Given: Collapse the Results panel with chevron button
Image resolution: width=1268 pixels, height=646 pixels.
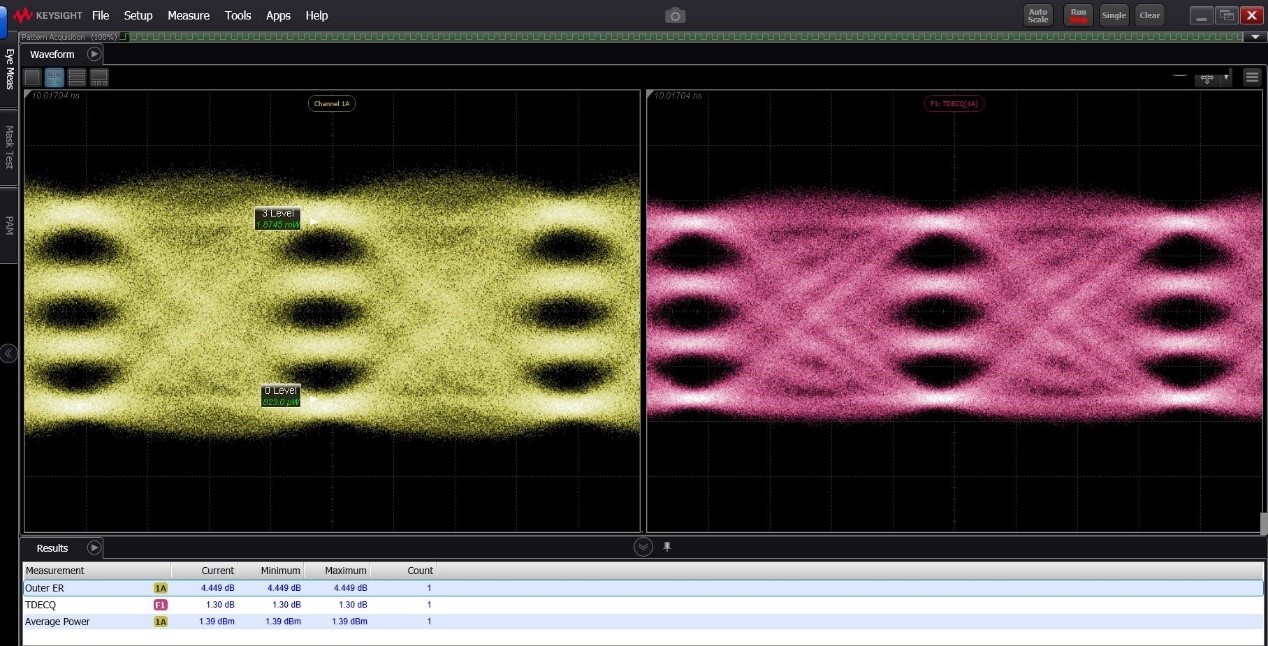Looking at the screenshot, I should click(643, 547).
